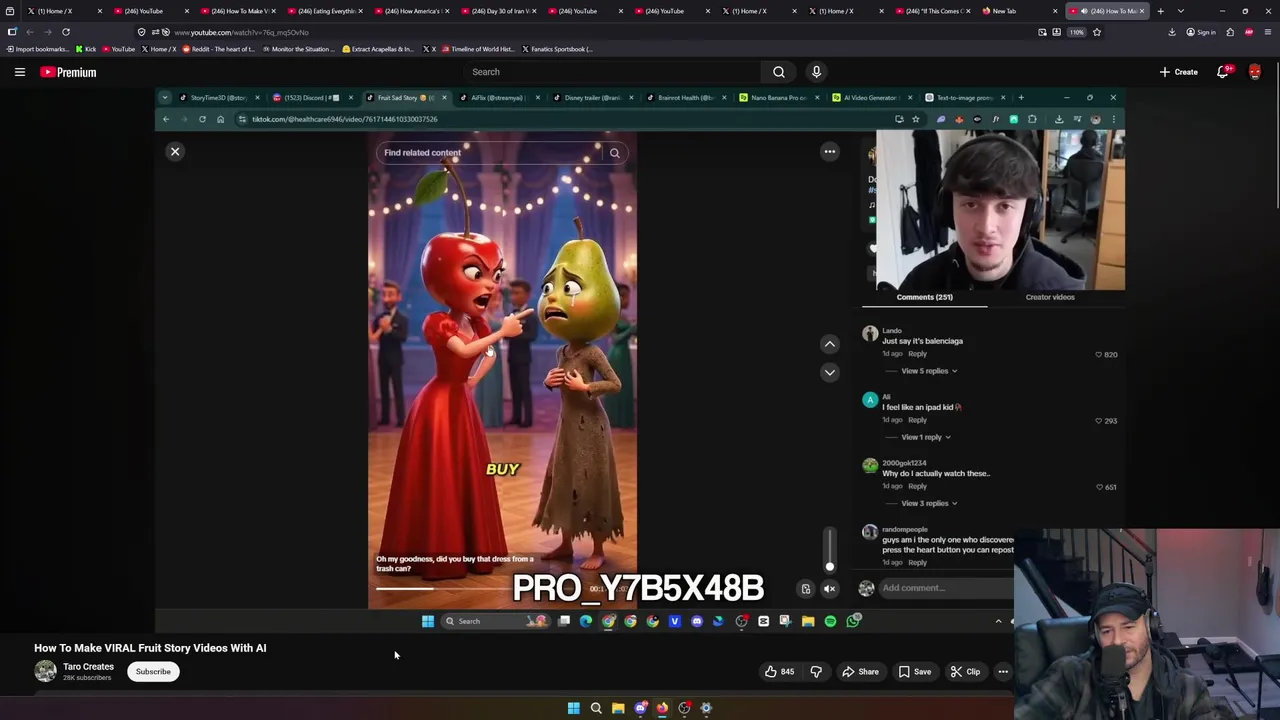1280x720 pixels.
Task: Open Firefox downloads arrow
Action: (1172, 32)
